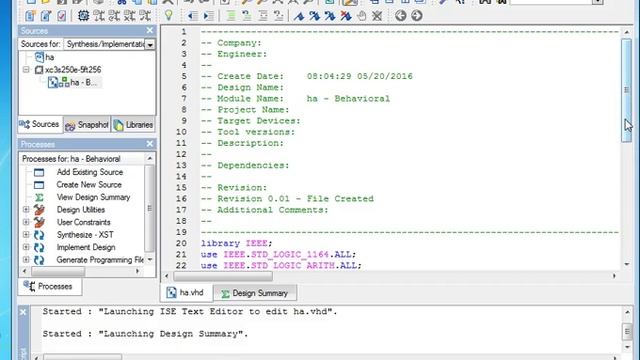Viewport: 640px width, 360px height.
Task: Click the round back arrow icon
Action: [401, 16]
